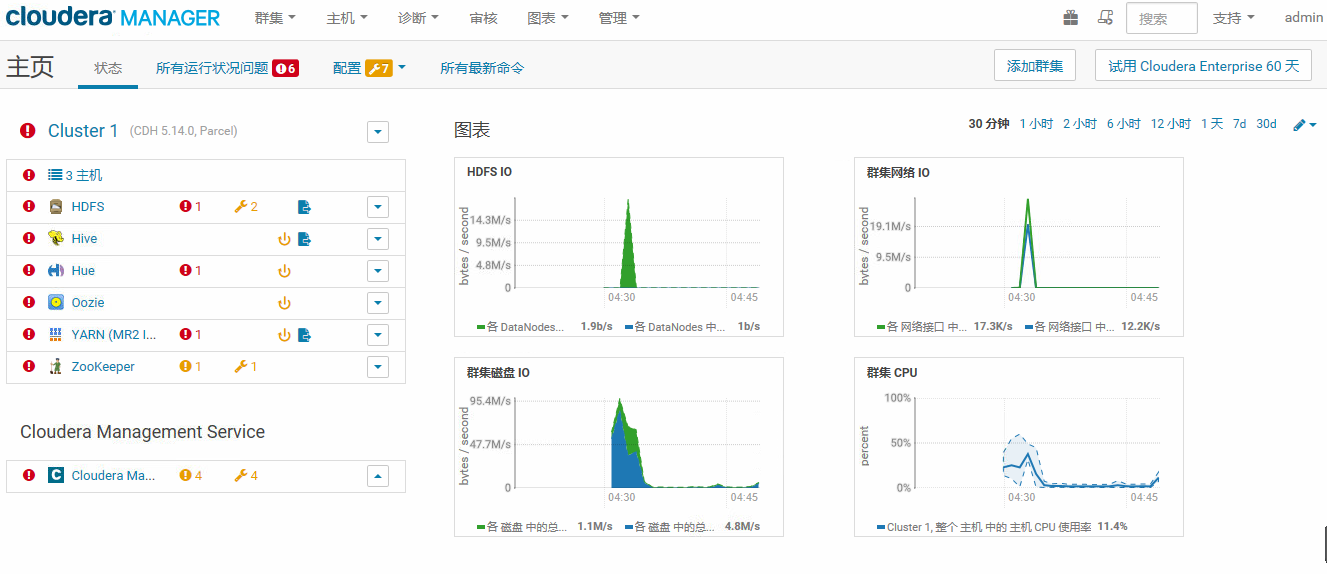Open the admin user menu
Image resolution: width=1327 pixels, height=574 pixels.
point(1304,18)
